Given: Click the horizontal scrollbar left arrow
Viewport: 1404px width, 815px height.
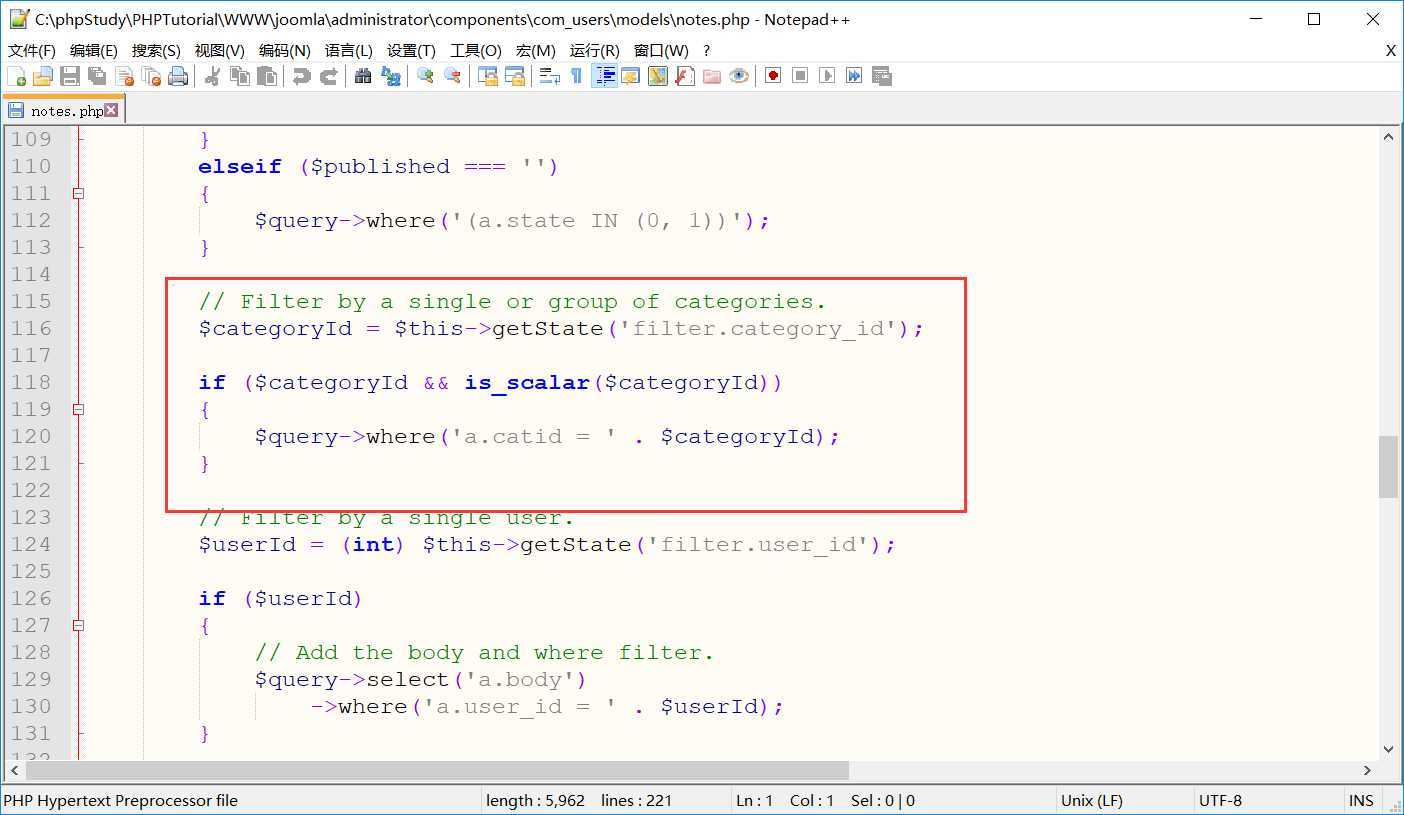Looking at the screenshot, I should 14,770.
